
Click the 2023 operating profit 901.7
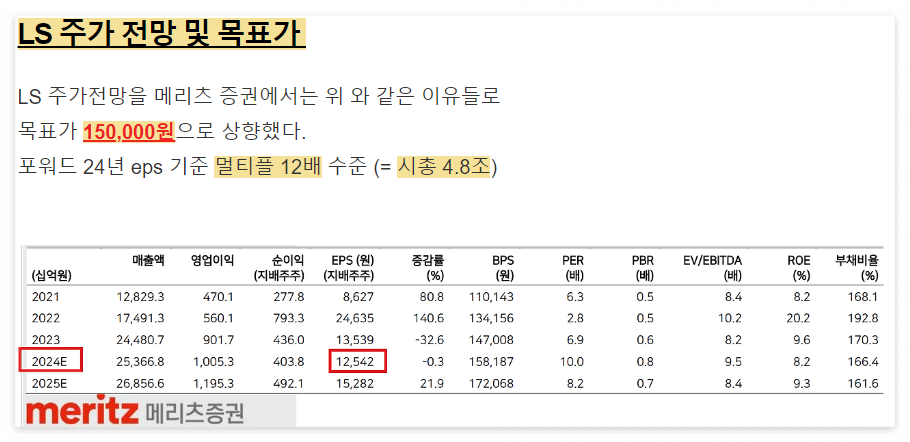(221, 340)
